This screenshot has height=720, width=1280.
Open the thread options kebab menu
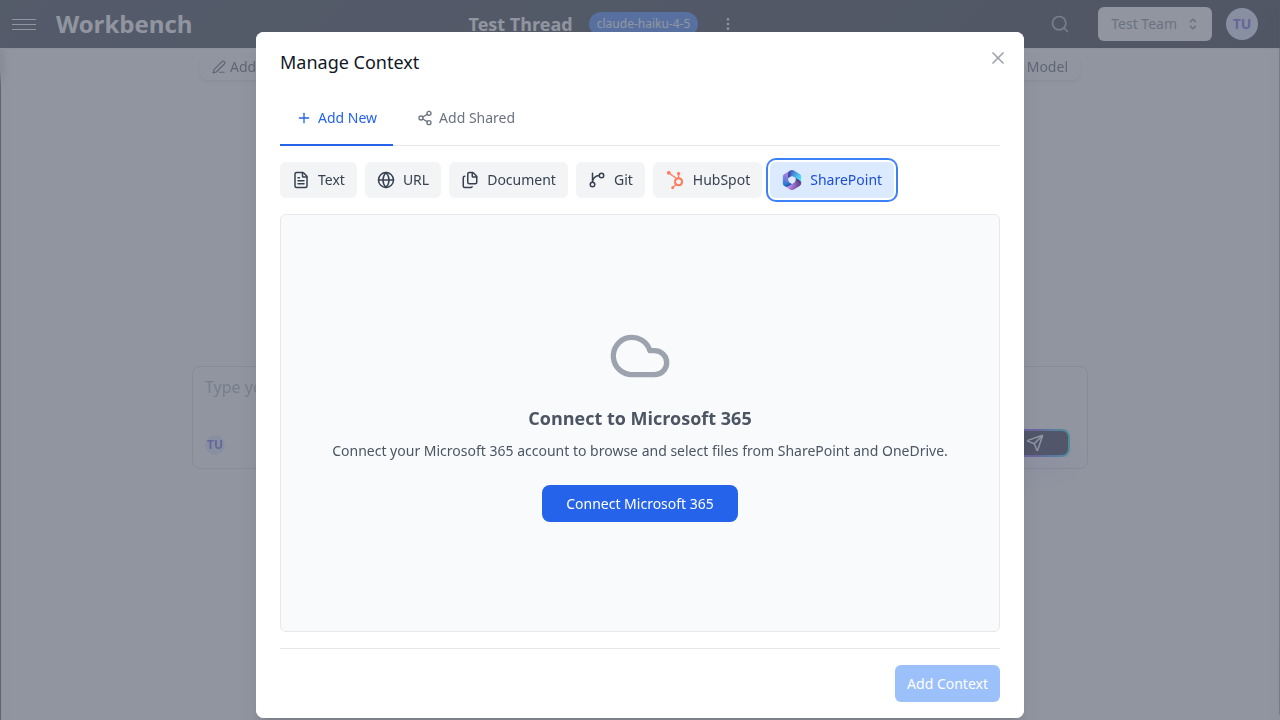click(x=728, y=23)
